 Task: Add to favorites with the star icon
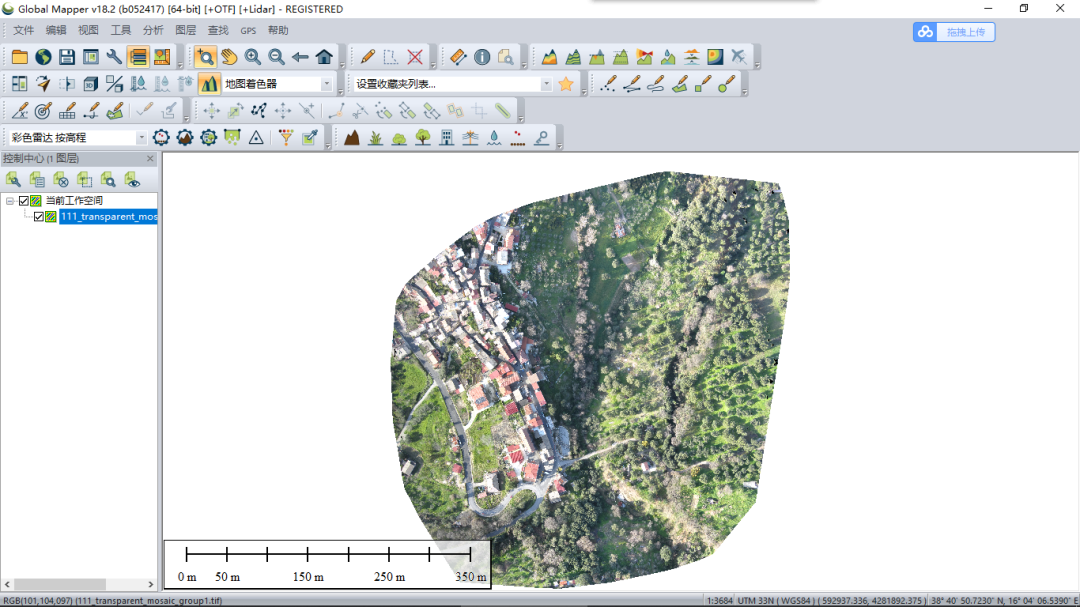tap(566, 84)
